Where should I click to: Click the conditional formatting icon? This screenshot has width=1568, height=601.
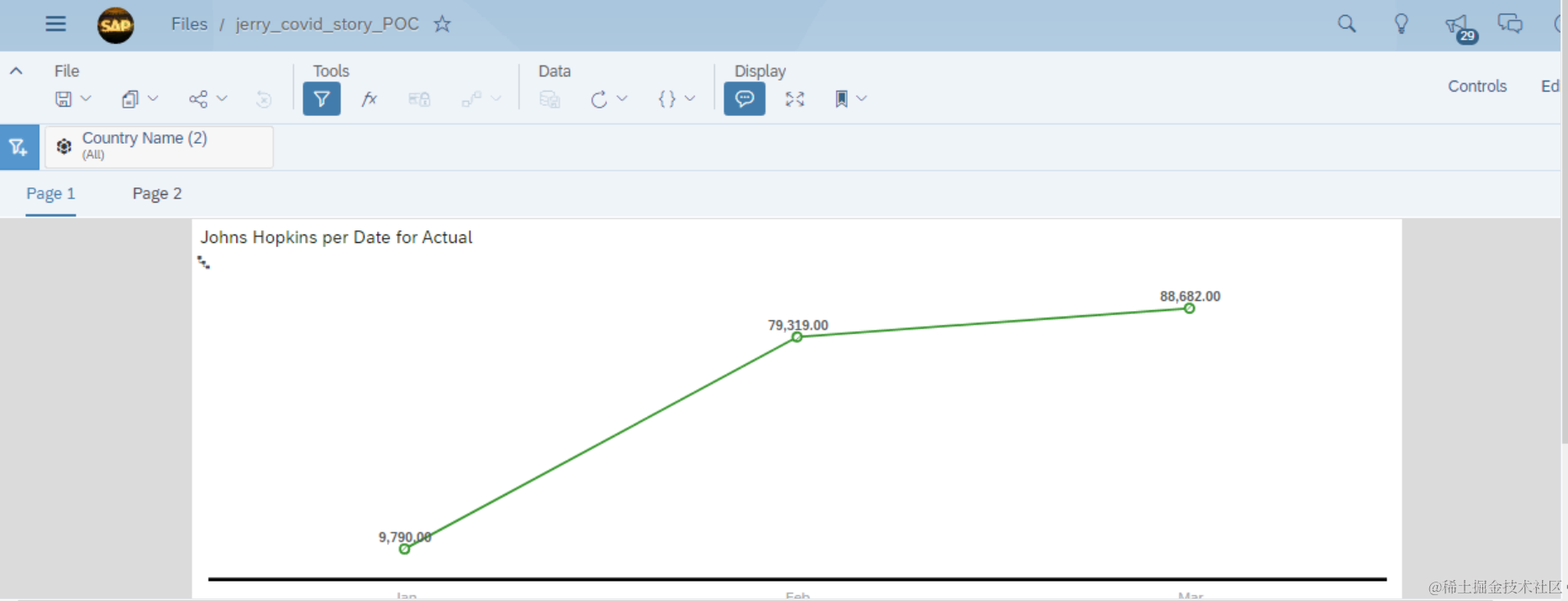click(x=419, y=99)
